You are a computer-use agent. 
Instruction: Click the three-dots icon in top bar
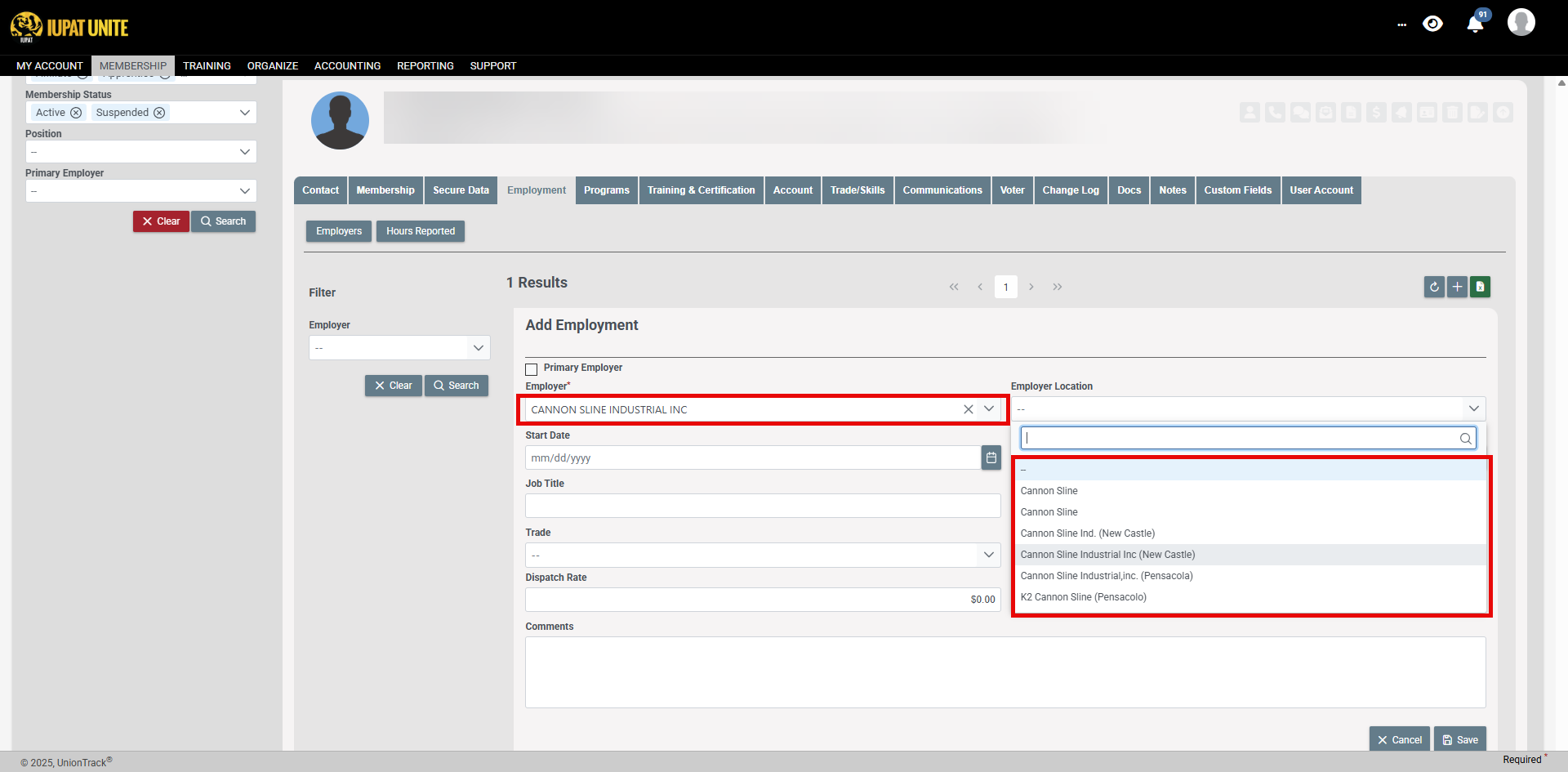click(x=1401, y=25)
